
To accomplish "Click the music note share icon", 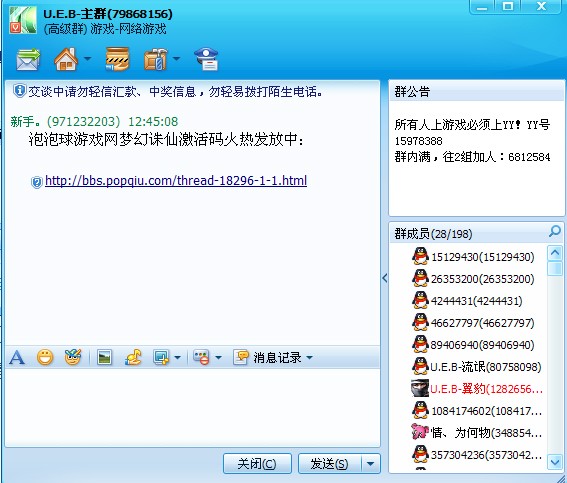I will (133, 357).
